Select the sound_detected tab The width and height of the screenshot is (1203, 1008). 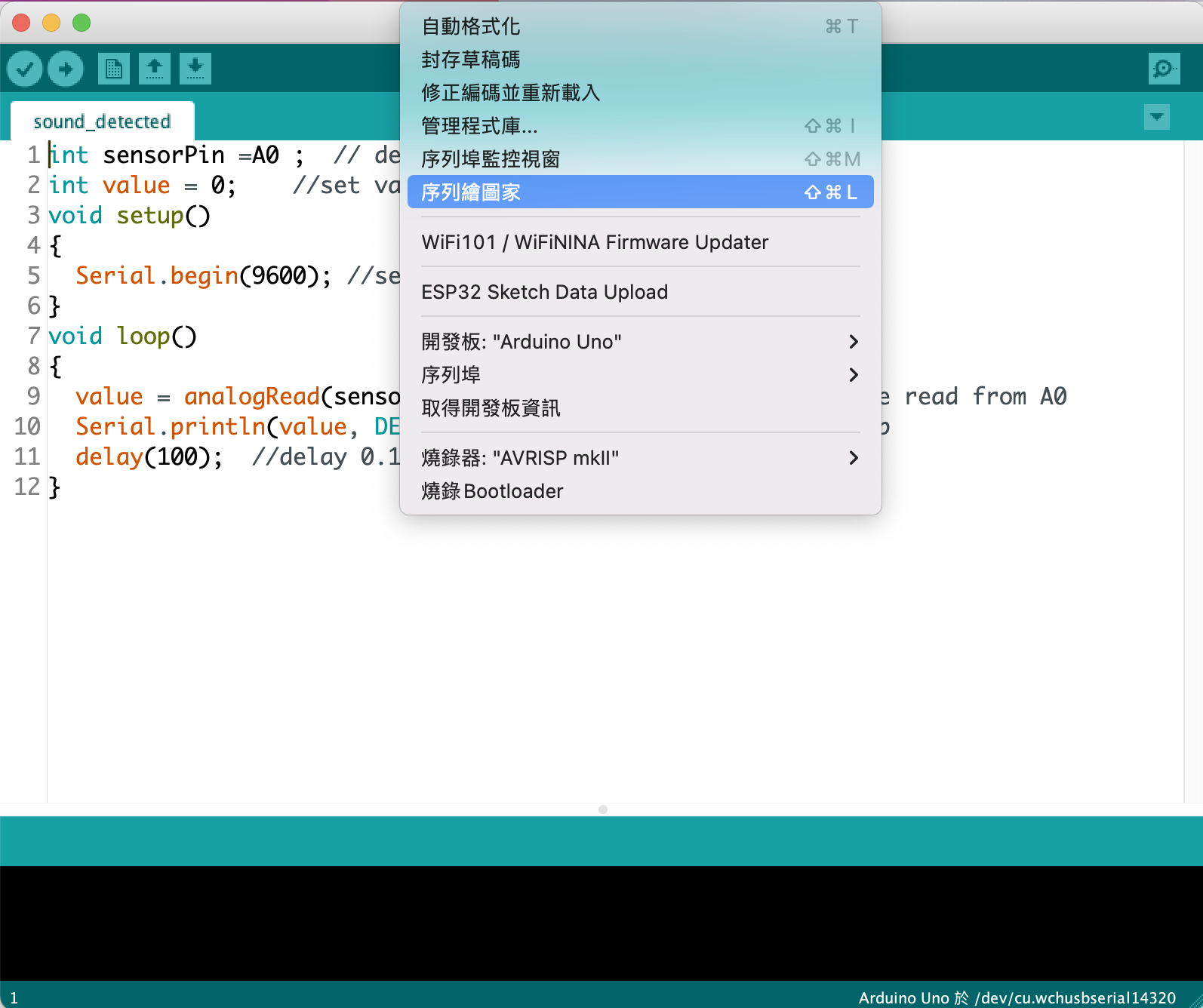click(x=103, y=121)
